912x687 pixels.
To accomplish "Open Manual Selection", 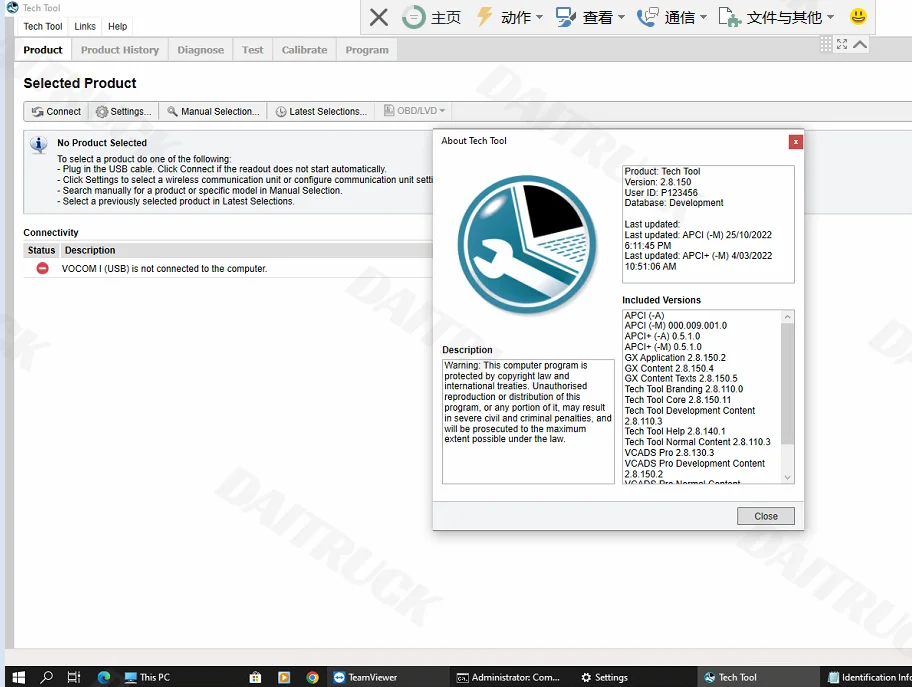I will tap(213, 111).
